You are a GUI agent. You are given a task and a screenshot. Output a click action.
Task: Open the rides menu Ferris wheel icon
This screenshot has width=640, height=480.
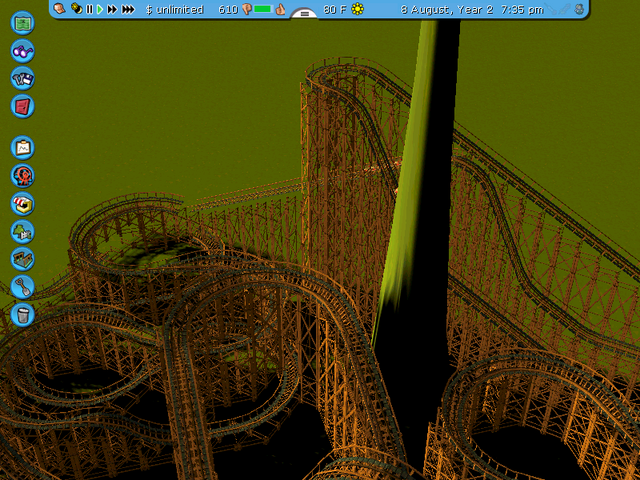tap(22, 176)
